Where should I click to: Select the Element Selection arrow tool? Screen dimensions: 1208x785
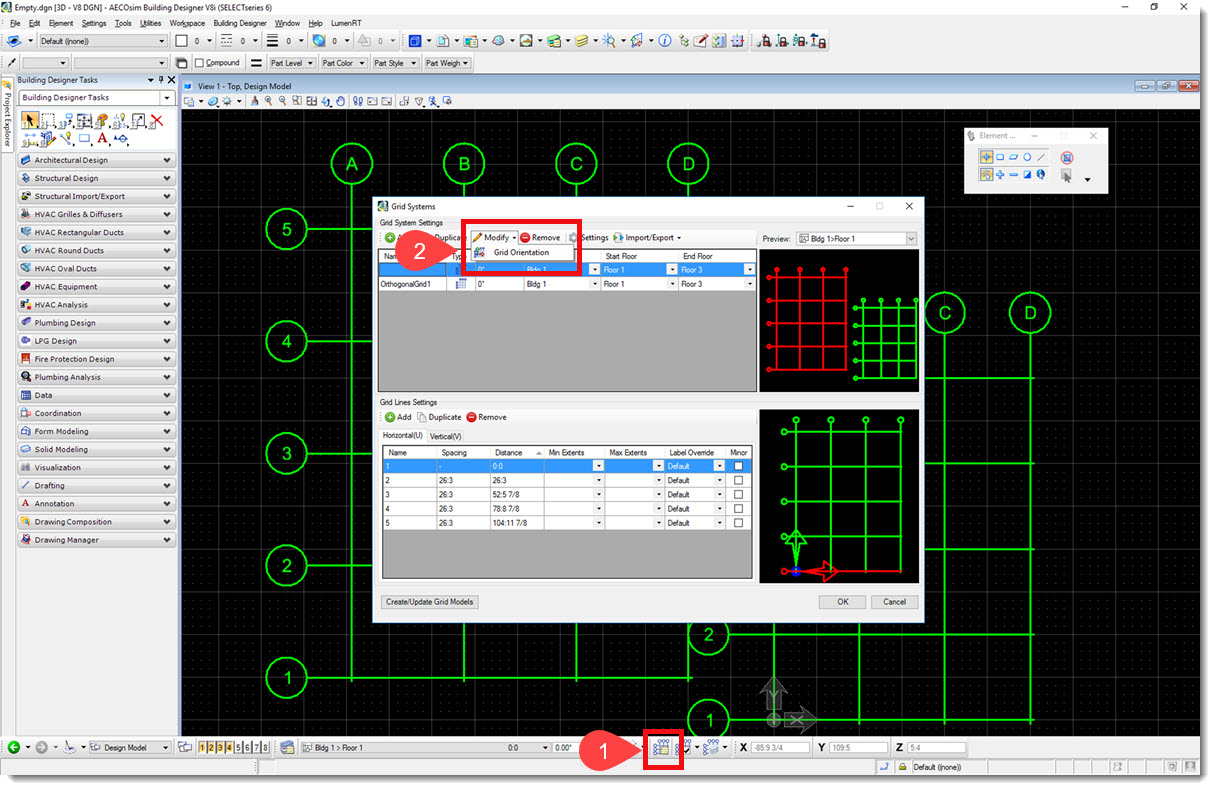pos(29,121)
